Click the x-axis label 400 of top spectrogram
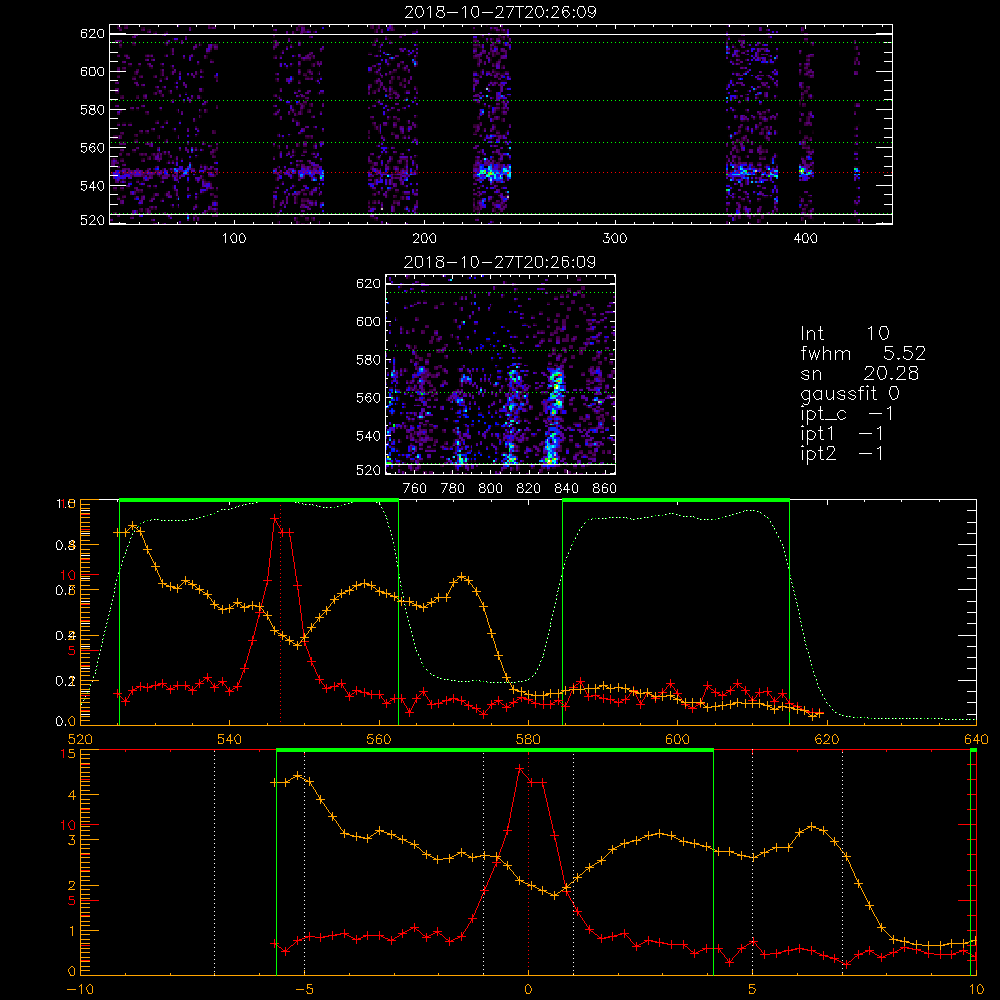 (805, 239)
